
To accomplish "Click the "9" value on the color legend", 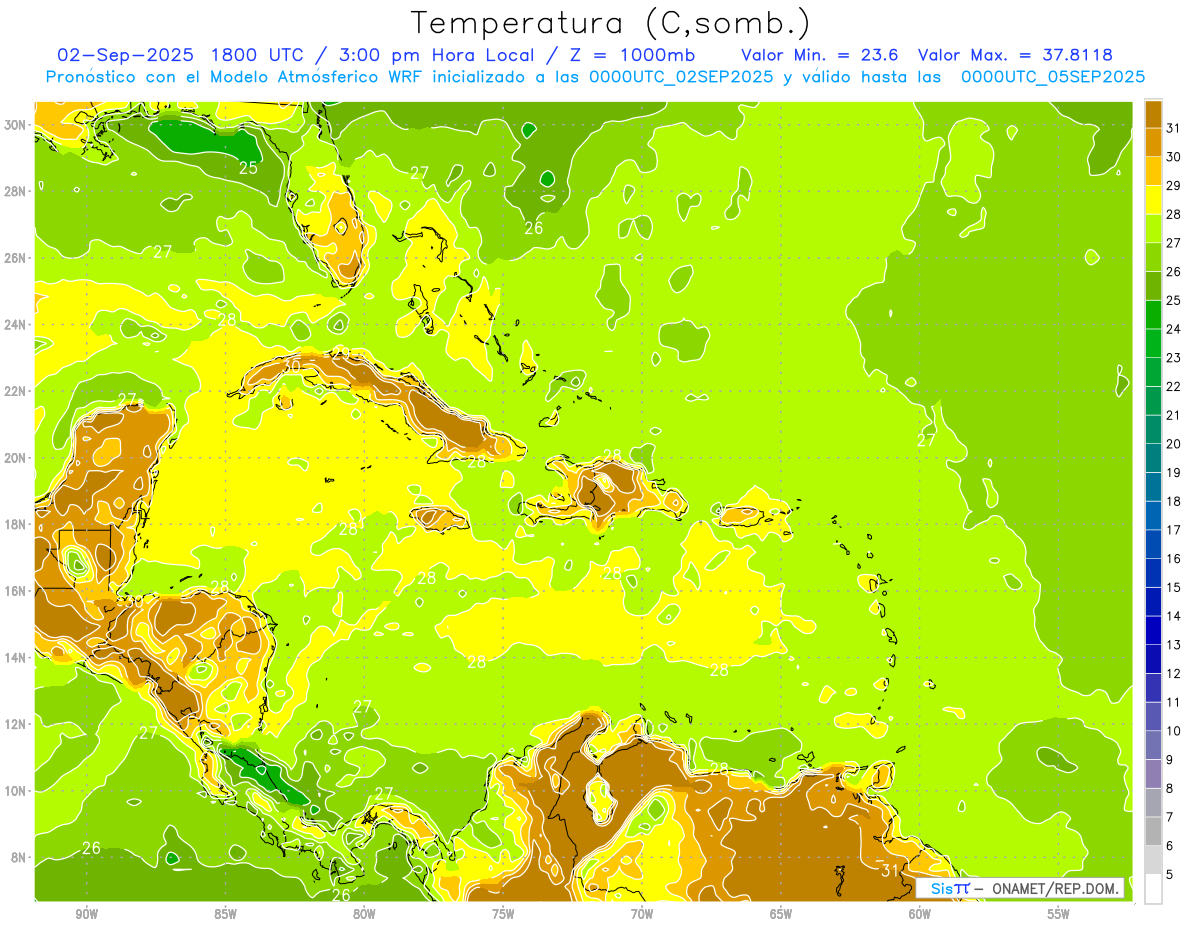I will [1170, 760].
